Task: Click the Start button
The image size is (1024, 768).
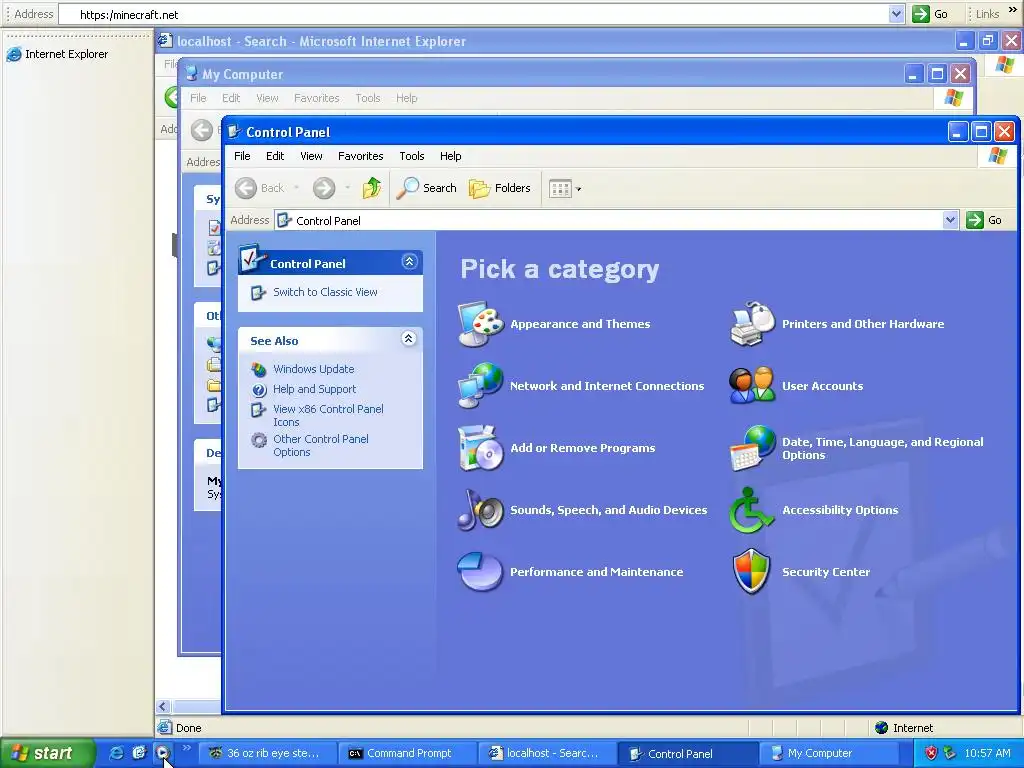Action: click(47, 753)
